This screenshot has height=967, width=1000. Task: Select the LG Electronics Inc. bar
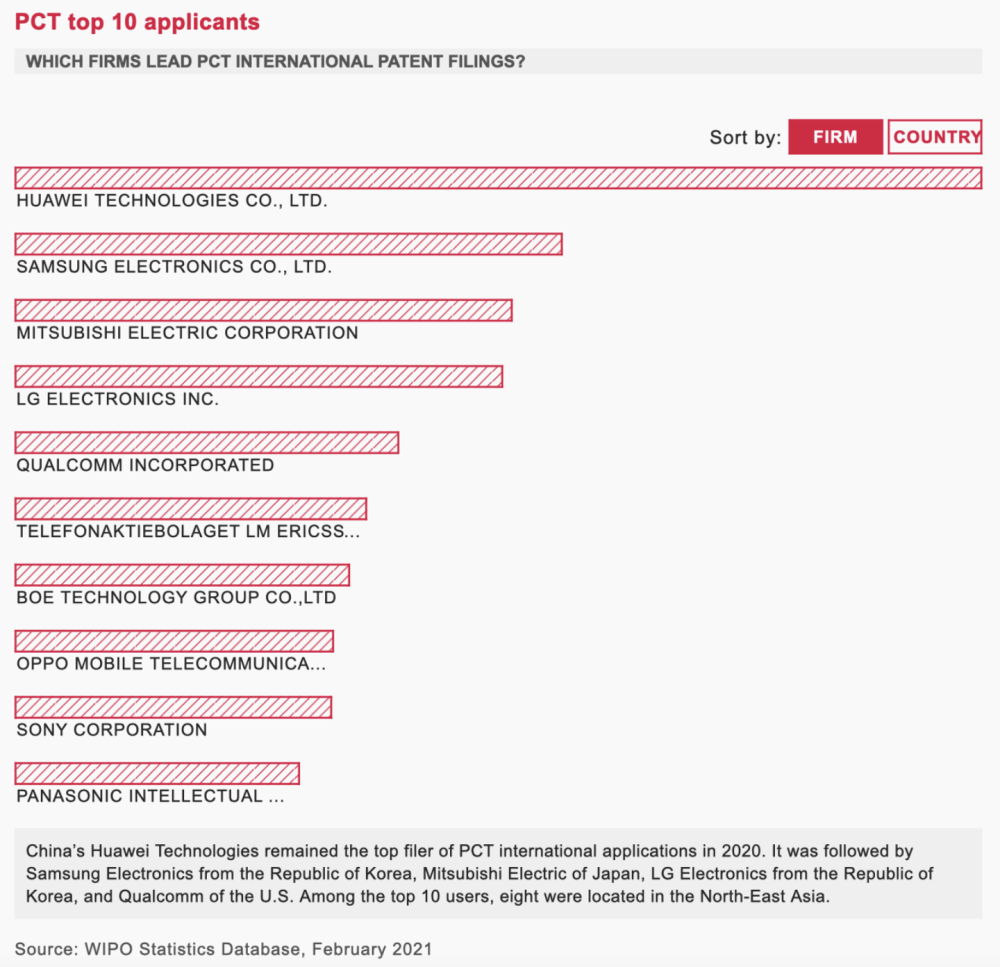258,376
